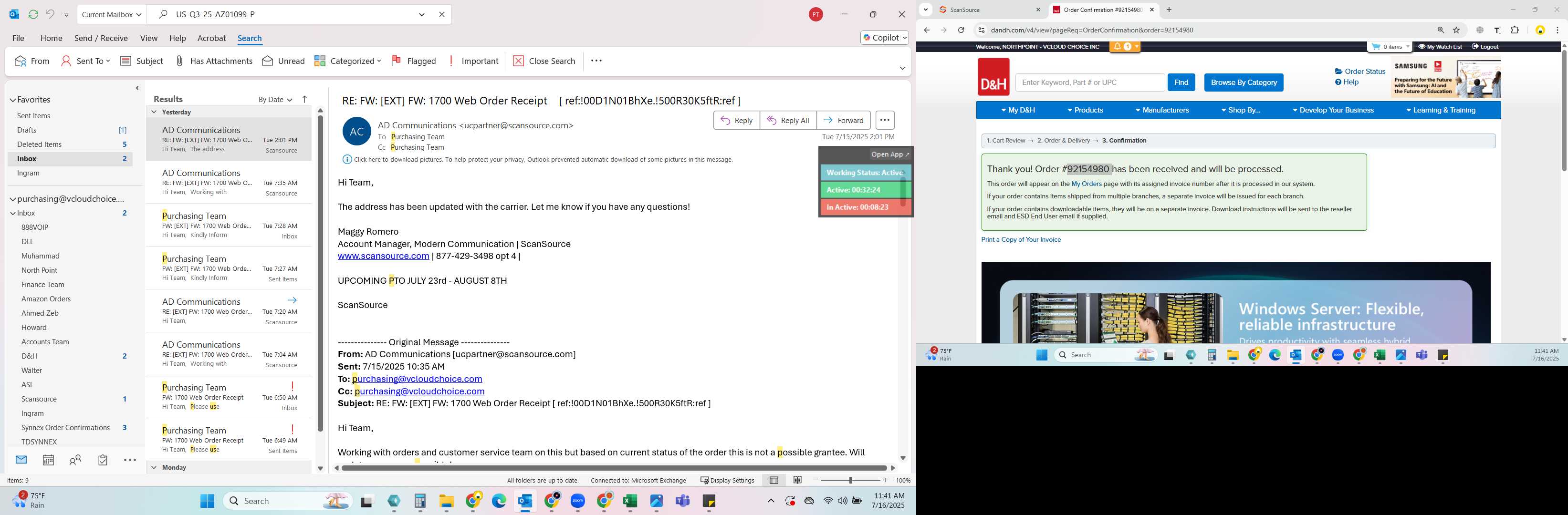Open Microsoft Teams from the taskbar

coord(683,501)
